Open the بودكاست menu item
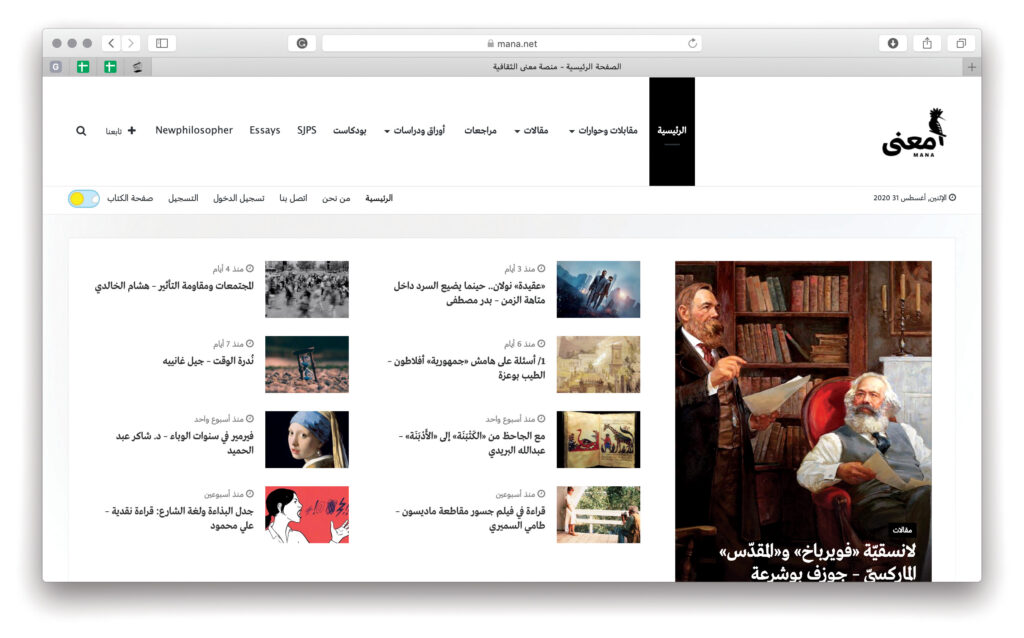The width and height of the screenshot is (1024, 638). (350, 131)
